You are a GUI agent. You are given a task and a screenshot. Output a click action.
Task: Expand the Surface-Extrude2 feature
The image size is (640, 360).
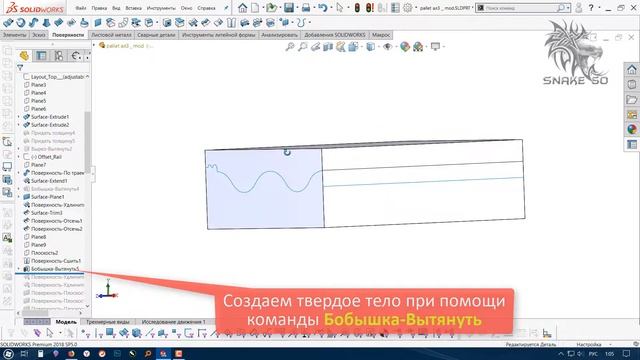[x=18, y=125]
